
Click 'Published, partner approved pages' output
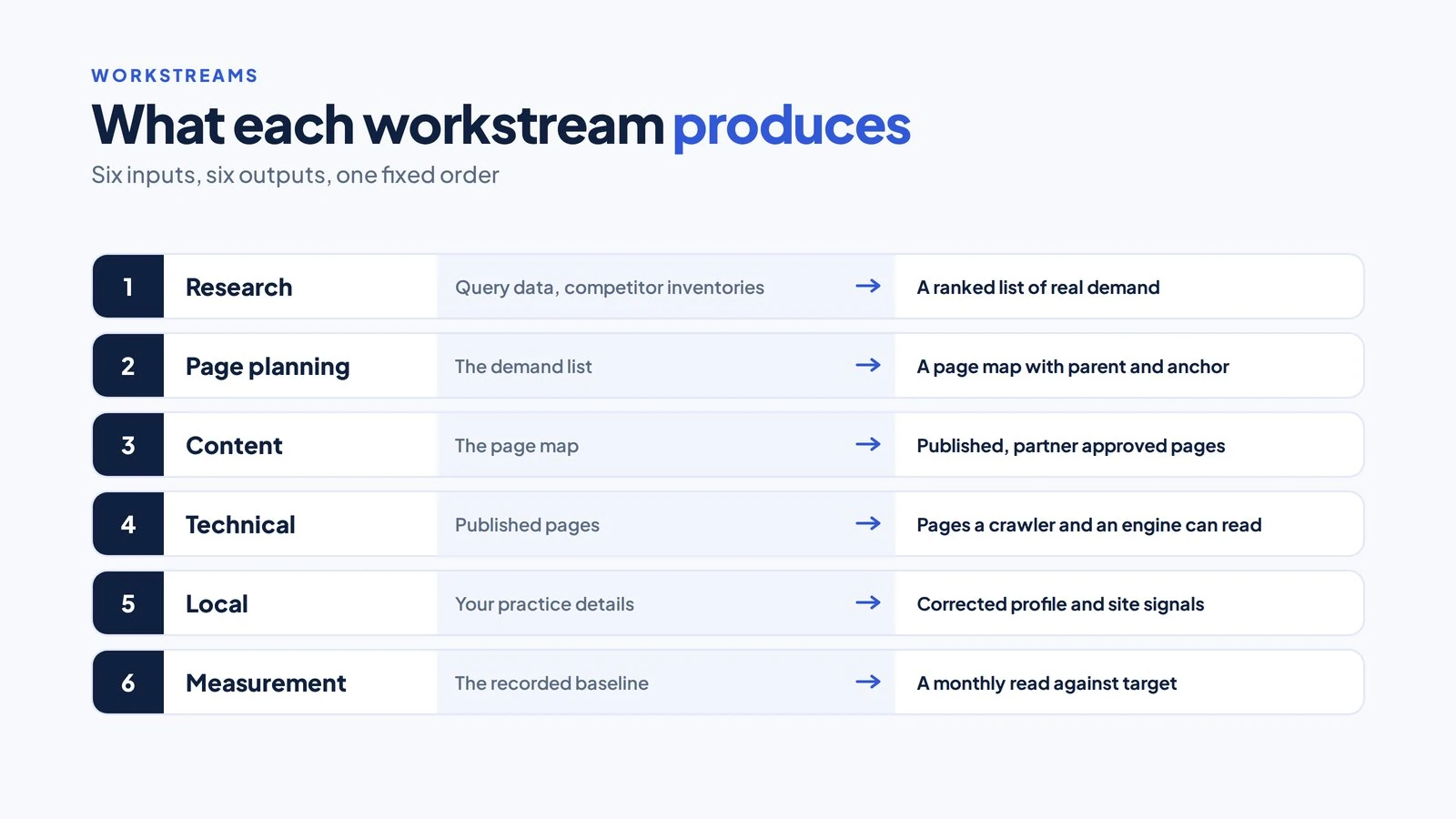click(1071, 446)
